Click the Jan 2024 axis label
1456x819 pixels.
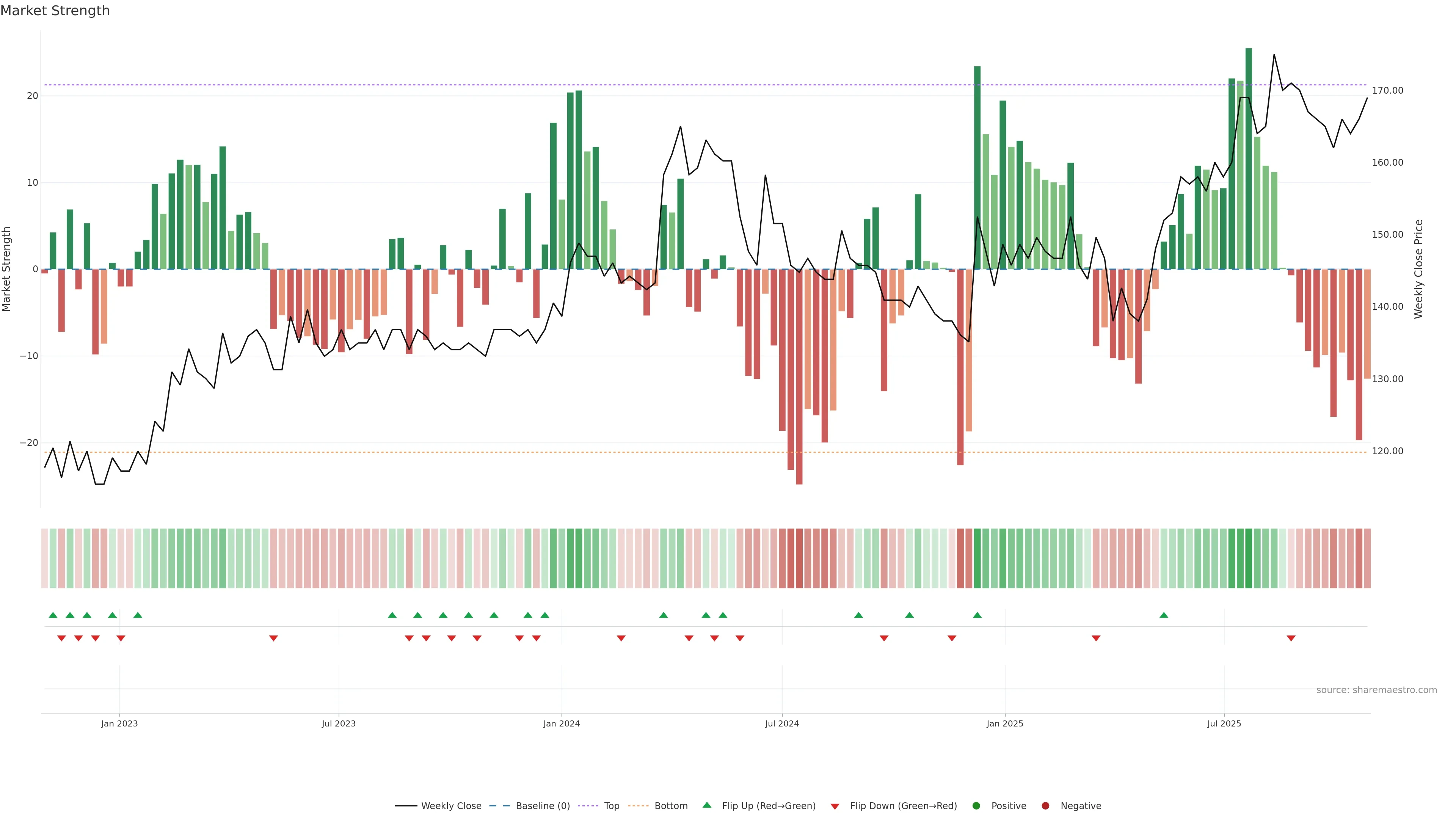pyautogui.click(x=561, y=723)
